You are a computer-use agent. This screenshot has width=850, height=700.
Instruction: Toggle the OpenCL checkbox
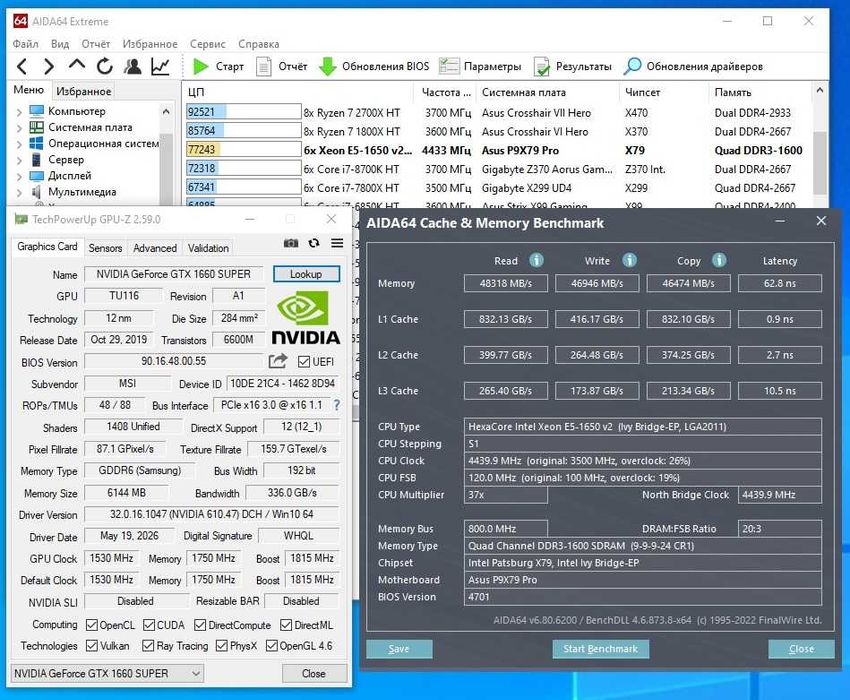(x=92, y=625)
